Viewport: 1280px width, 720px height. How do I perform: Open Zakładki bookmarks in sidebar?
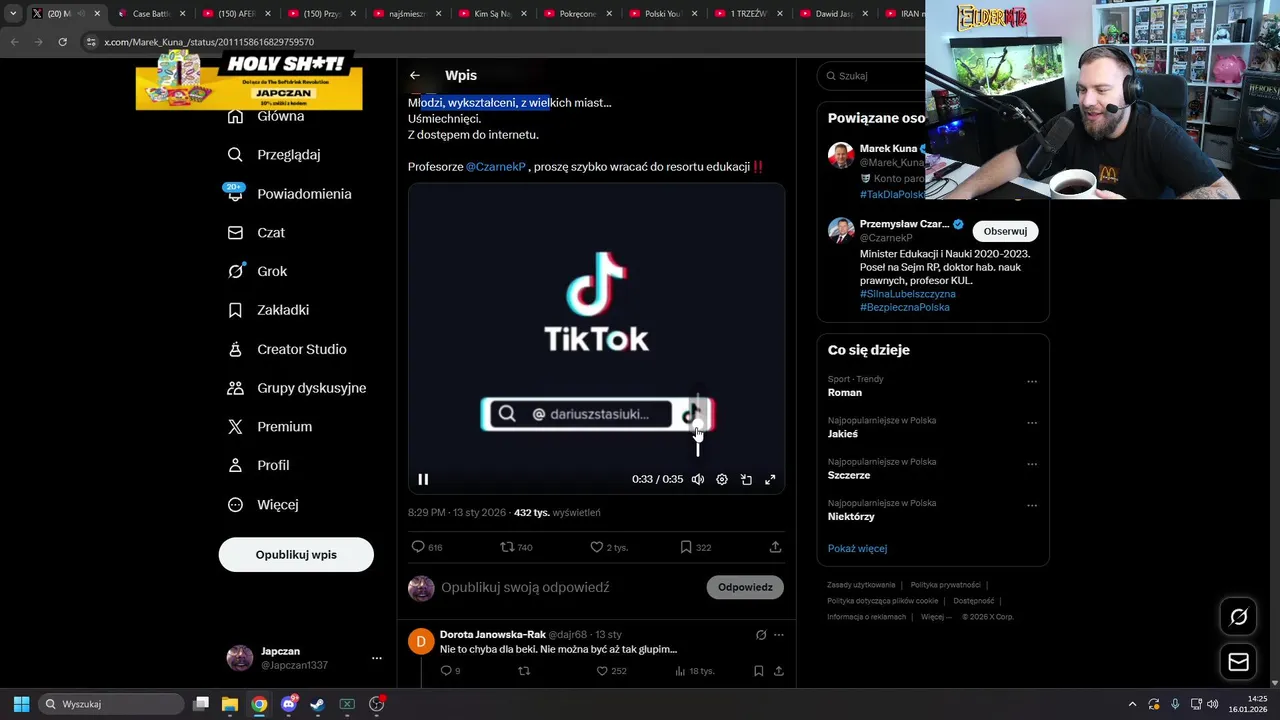tap(268, 310)
